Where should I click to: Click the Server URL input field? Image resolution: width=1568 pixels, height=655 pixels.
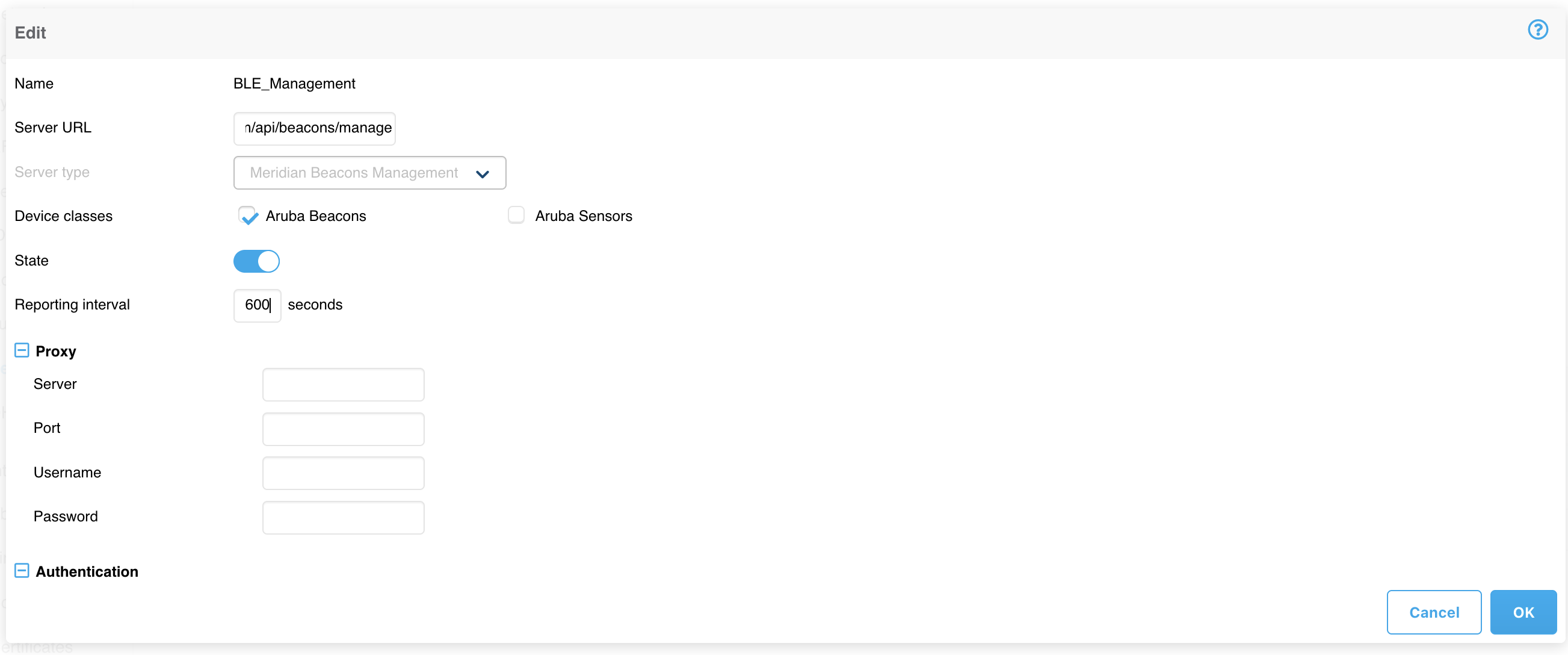click(x=314, y=128)
